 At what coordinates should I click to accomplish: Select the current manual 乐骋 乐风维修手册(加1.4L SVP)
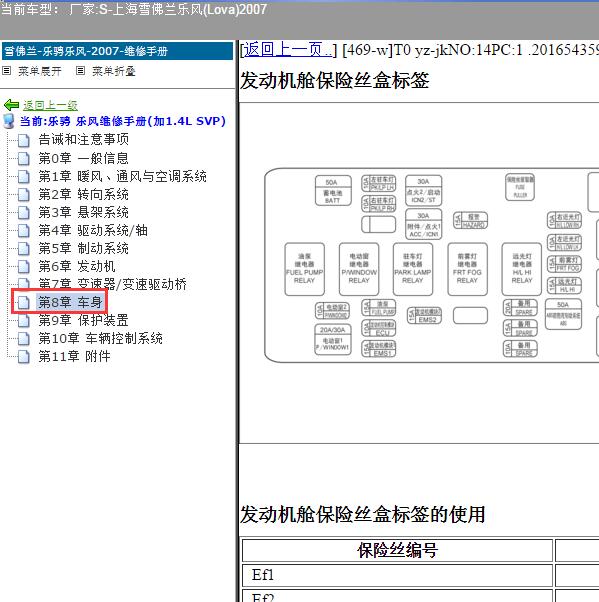click(x=122, y=121)
